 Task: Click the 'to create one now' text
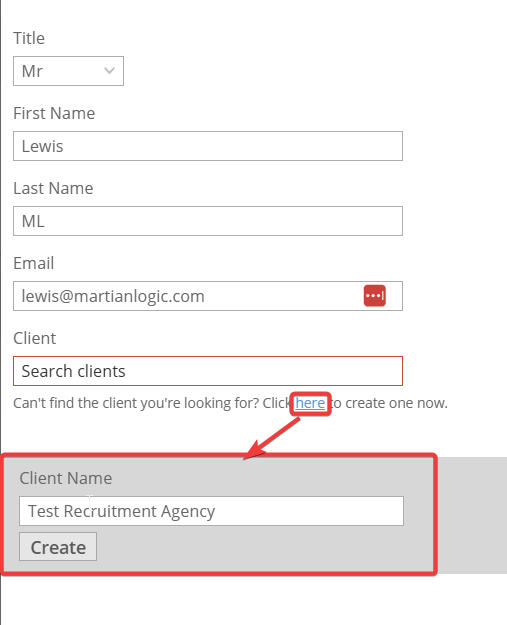tap(389, 403)
